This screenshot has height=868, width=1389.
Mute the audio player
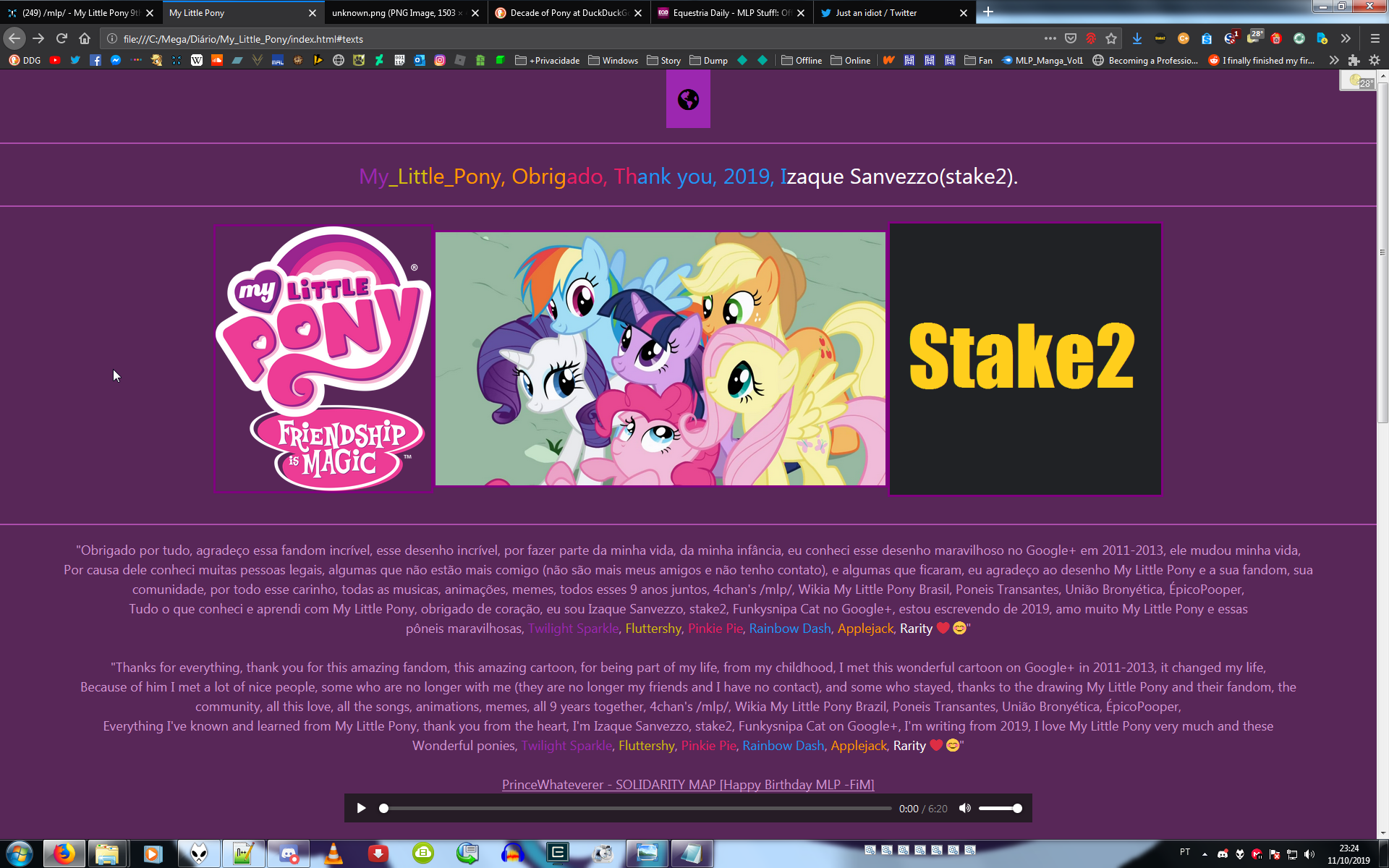tap(964, 808)
